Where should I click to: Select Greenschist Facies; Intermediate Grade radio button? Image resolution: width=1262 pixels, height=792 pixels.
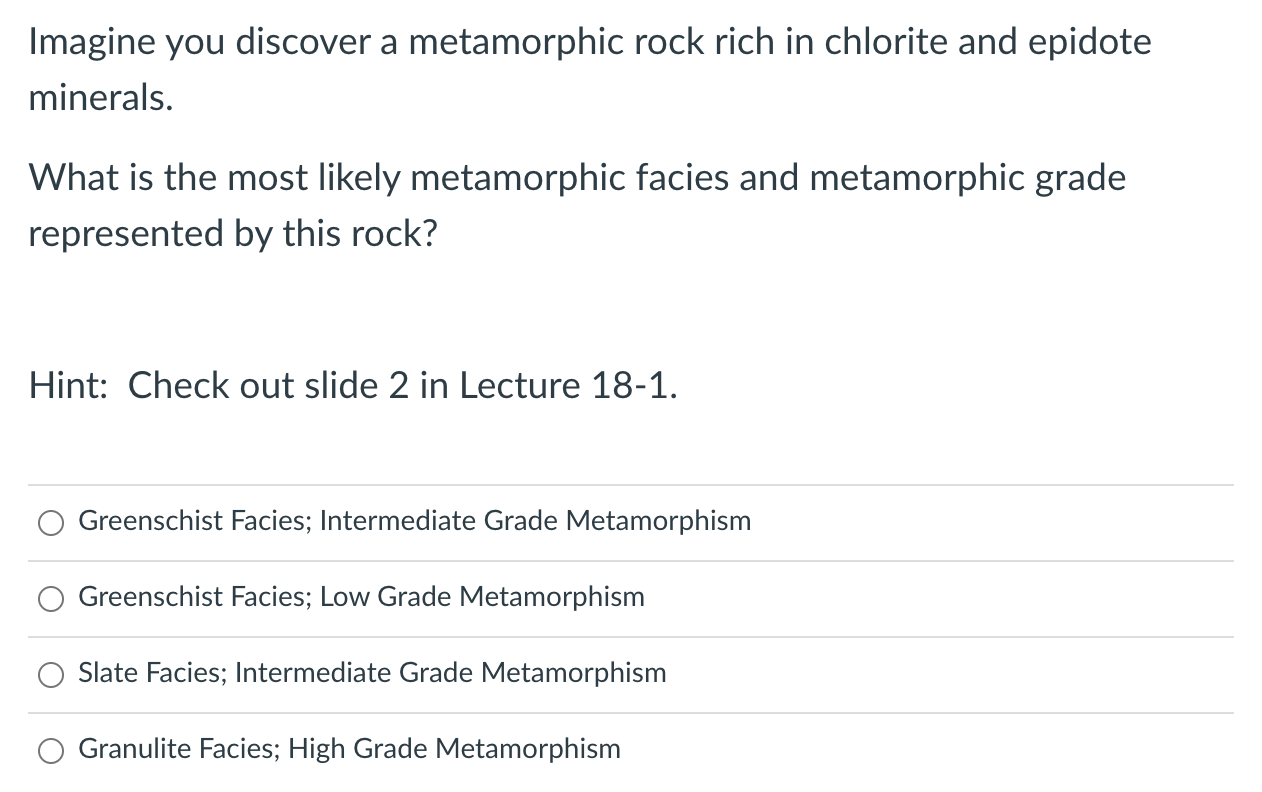[51, 523]
